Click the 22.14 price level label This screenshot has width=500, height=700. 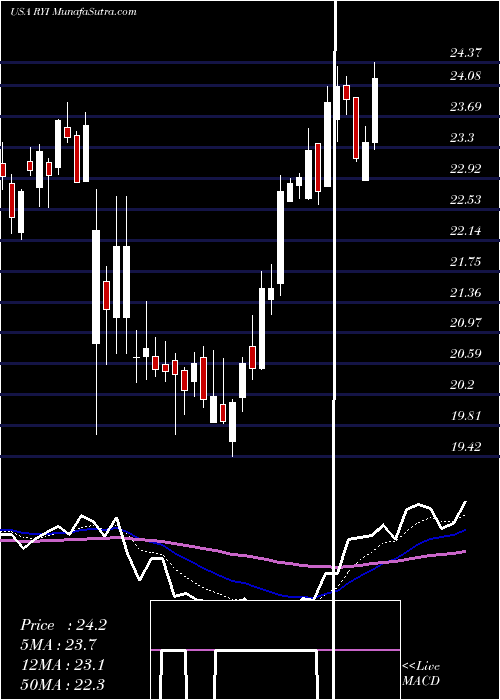point(466,231)
